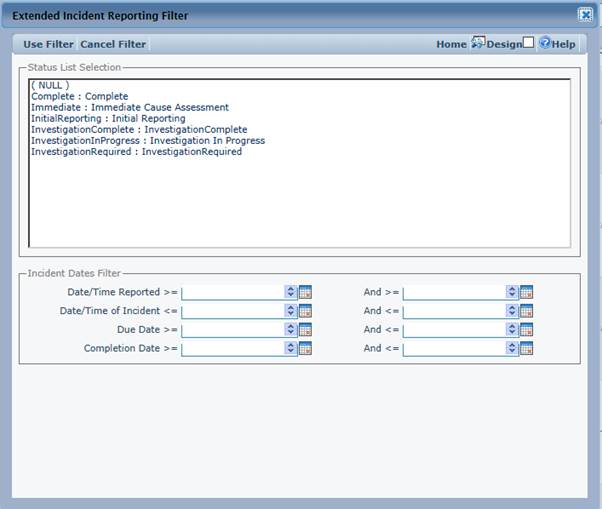
Task: Open calendar for Due Date >= field
Action: coord(306,329)
